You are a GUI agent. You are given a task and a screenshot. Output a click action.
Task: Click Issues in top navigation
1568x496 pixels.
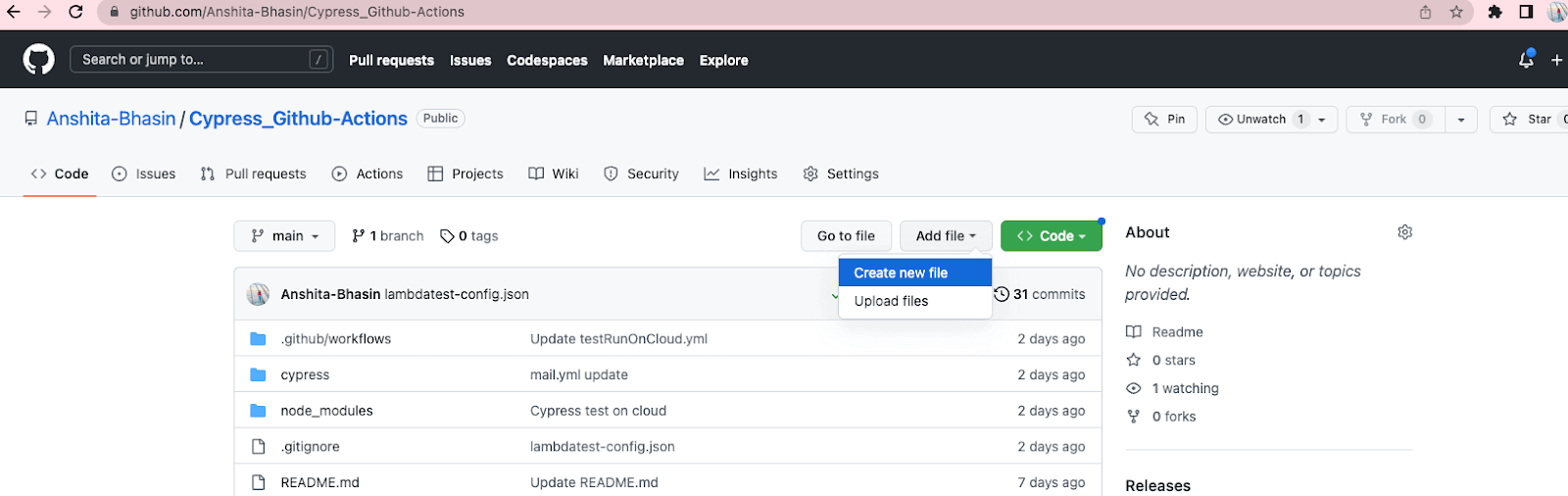470,60
